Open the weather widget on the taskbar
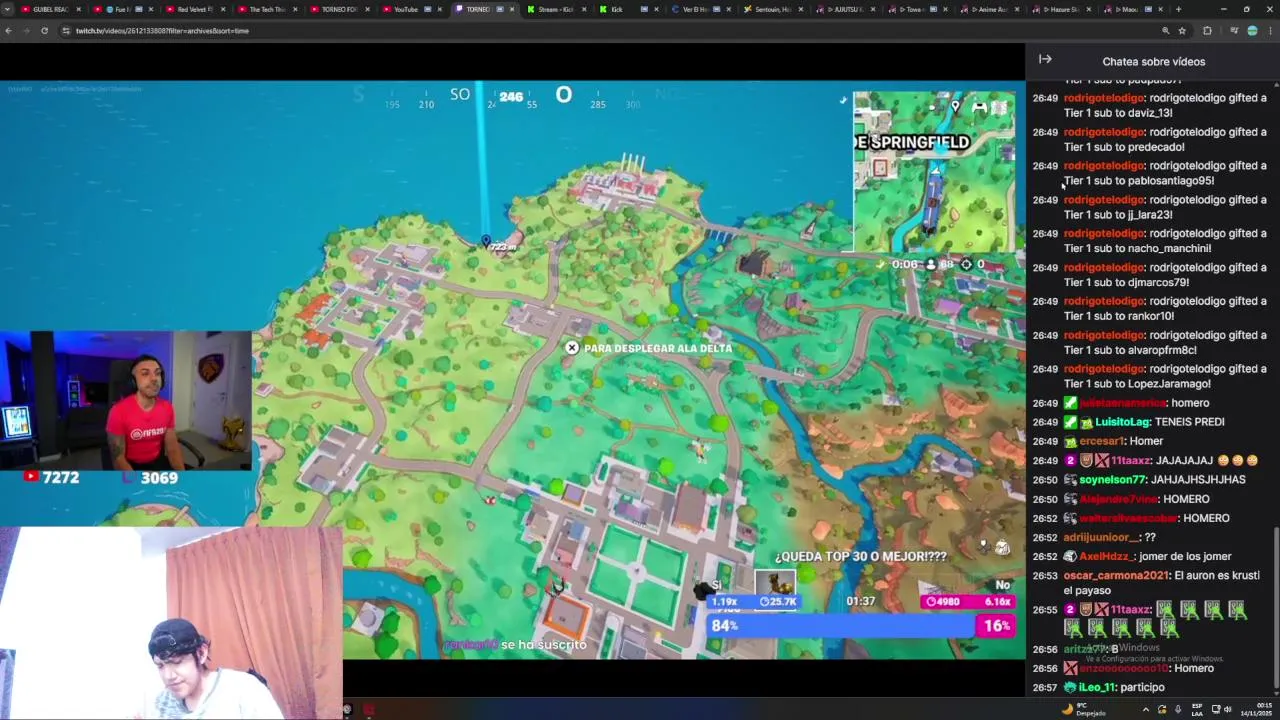Viewport: 1280px width, 720px height. point(1085,709)
